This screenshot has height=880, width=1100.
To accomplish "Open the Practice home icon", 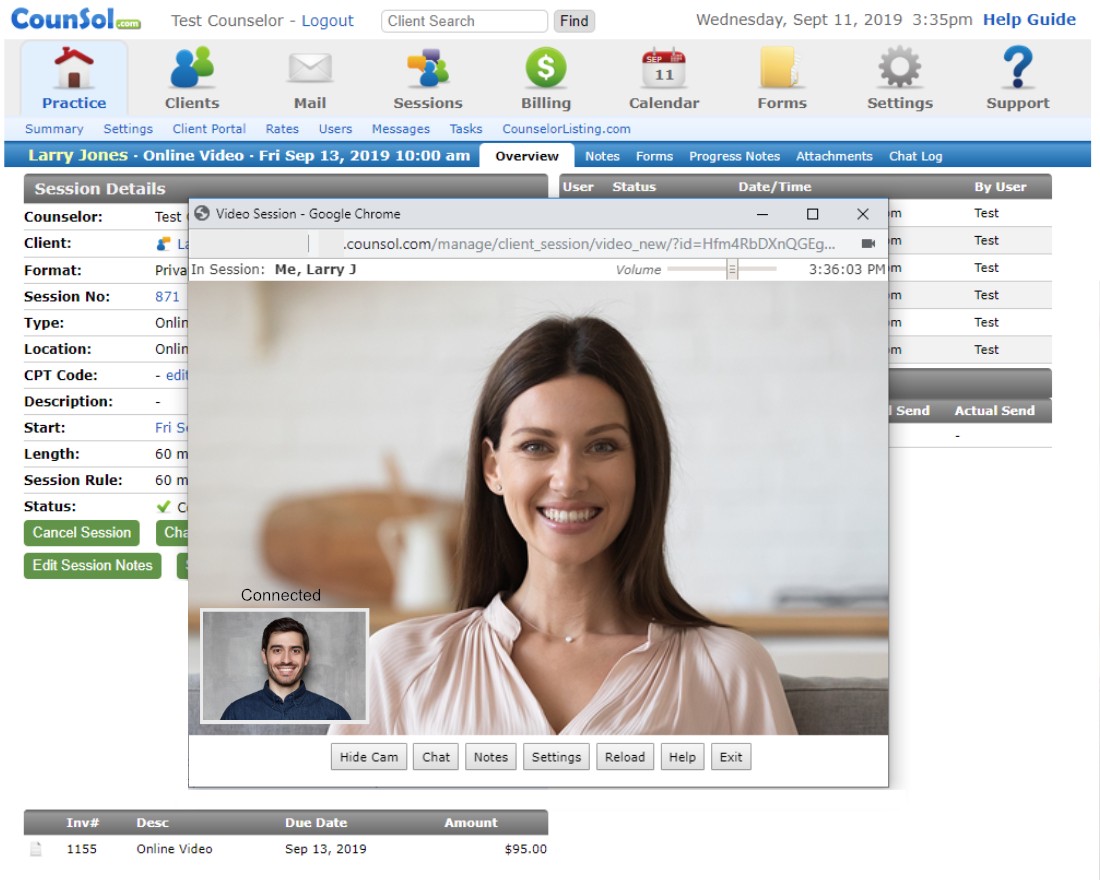I will tap(74, 68).
